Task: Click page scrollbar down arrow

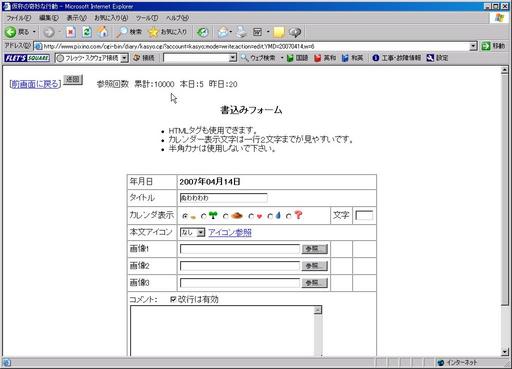Action: tap(504, 351)
